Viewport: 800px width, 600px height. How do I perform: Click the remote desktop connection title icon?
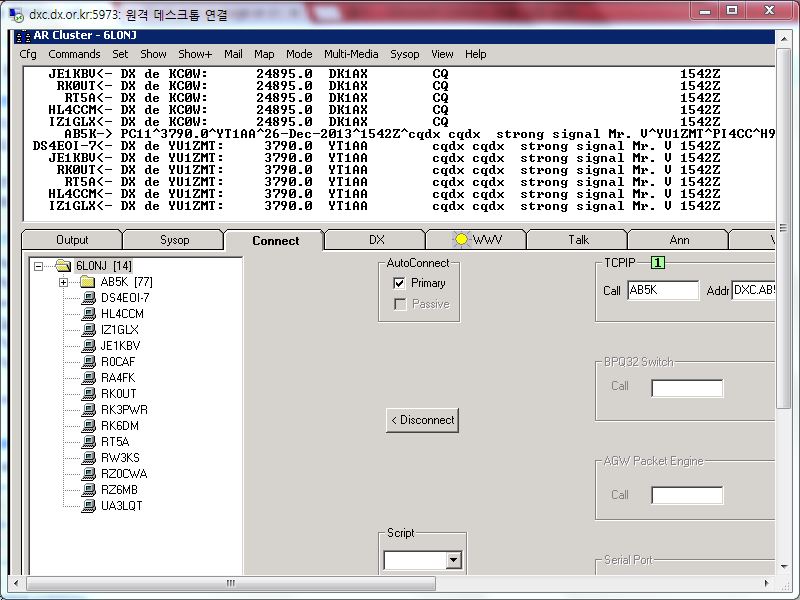tap(16, 14)
